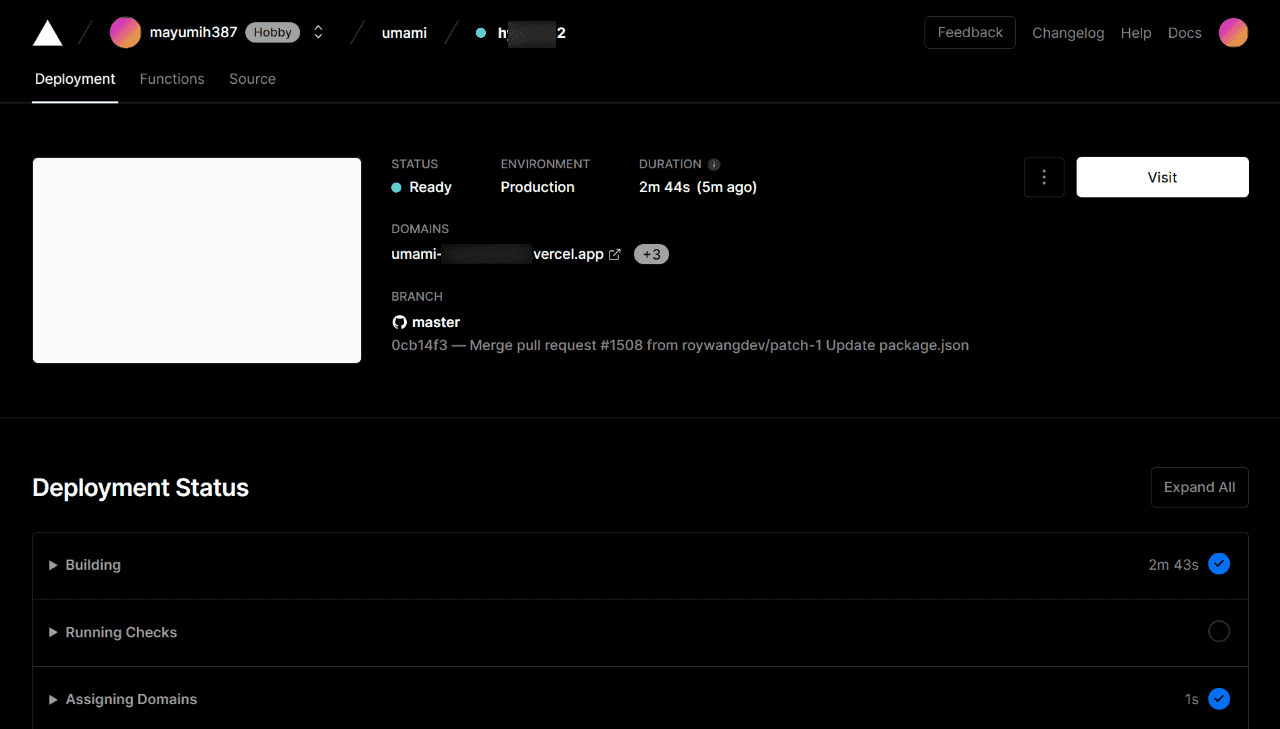
Task: Click the Assigning Domains blue checkmark
Action: tap(1218, 699)
